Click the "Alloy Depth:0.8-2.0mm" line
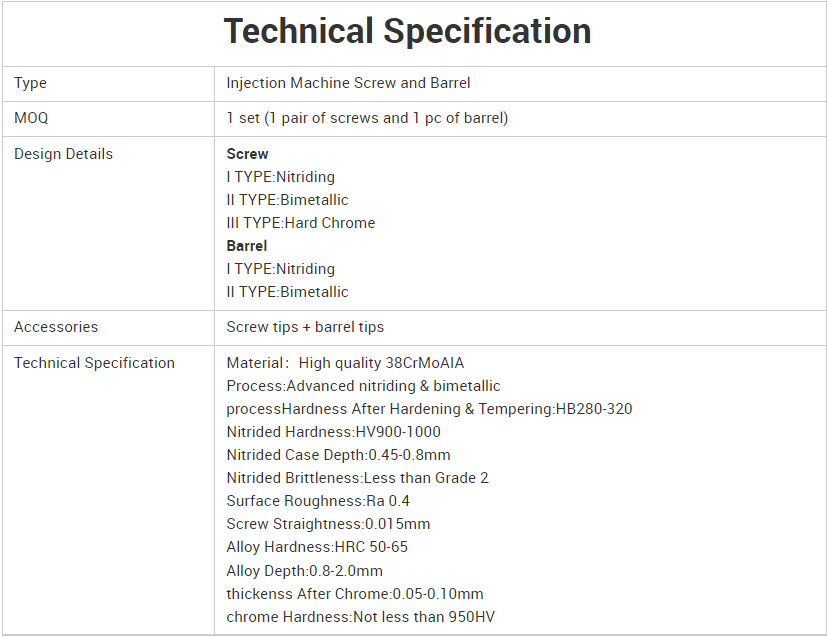Viewport: 827px width, 637px height. pyautogui.click(x=304, y=570)
